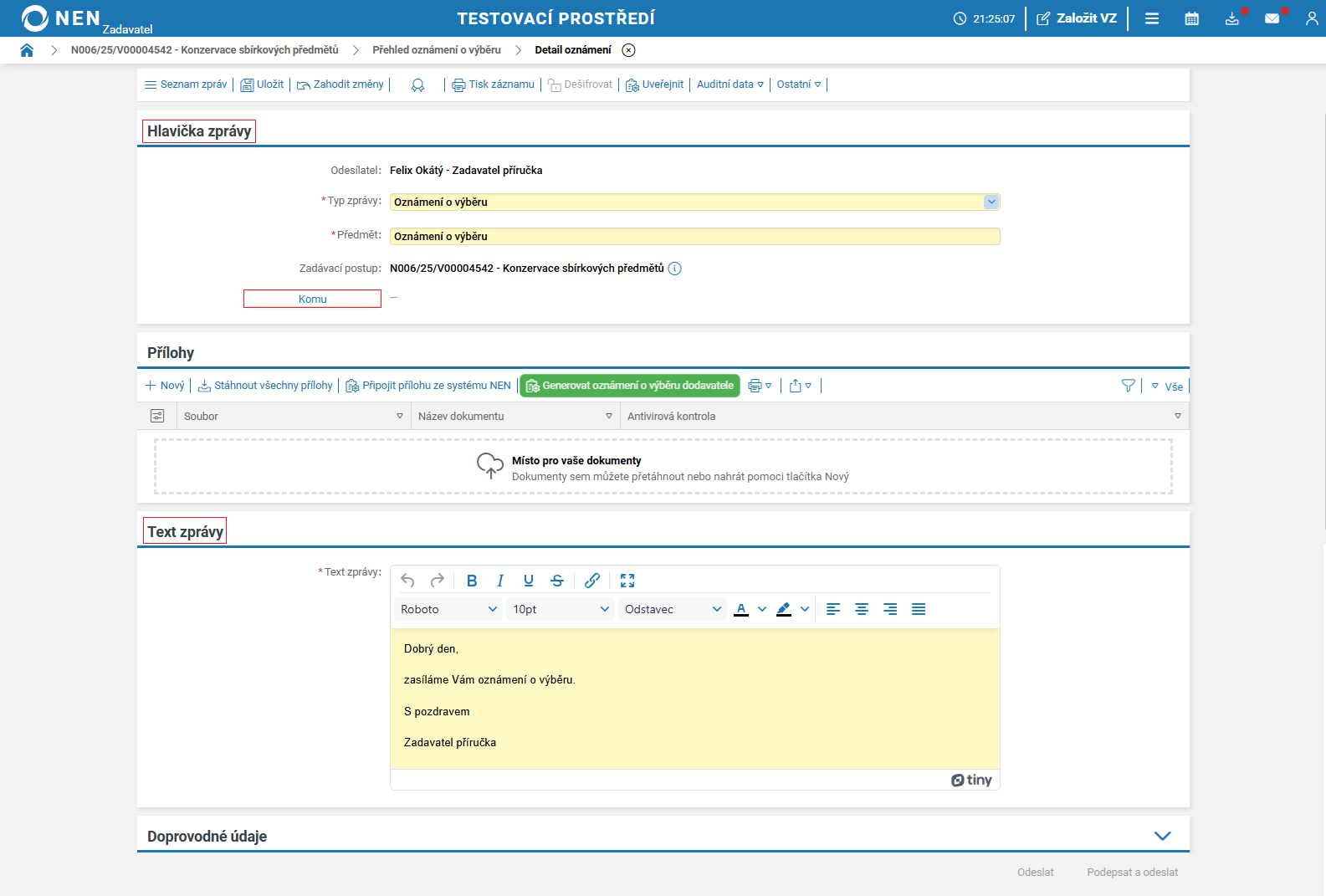This screenshot has height=896, width=1326.
Task: Undo last edit in text editor
Action: pyautogui.click(x=407, y=581)
